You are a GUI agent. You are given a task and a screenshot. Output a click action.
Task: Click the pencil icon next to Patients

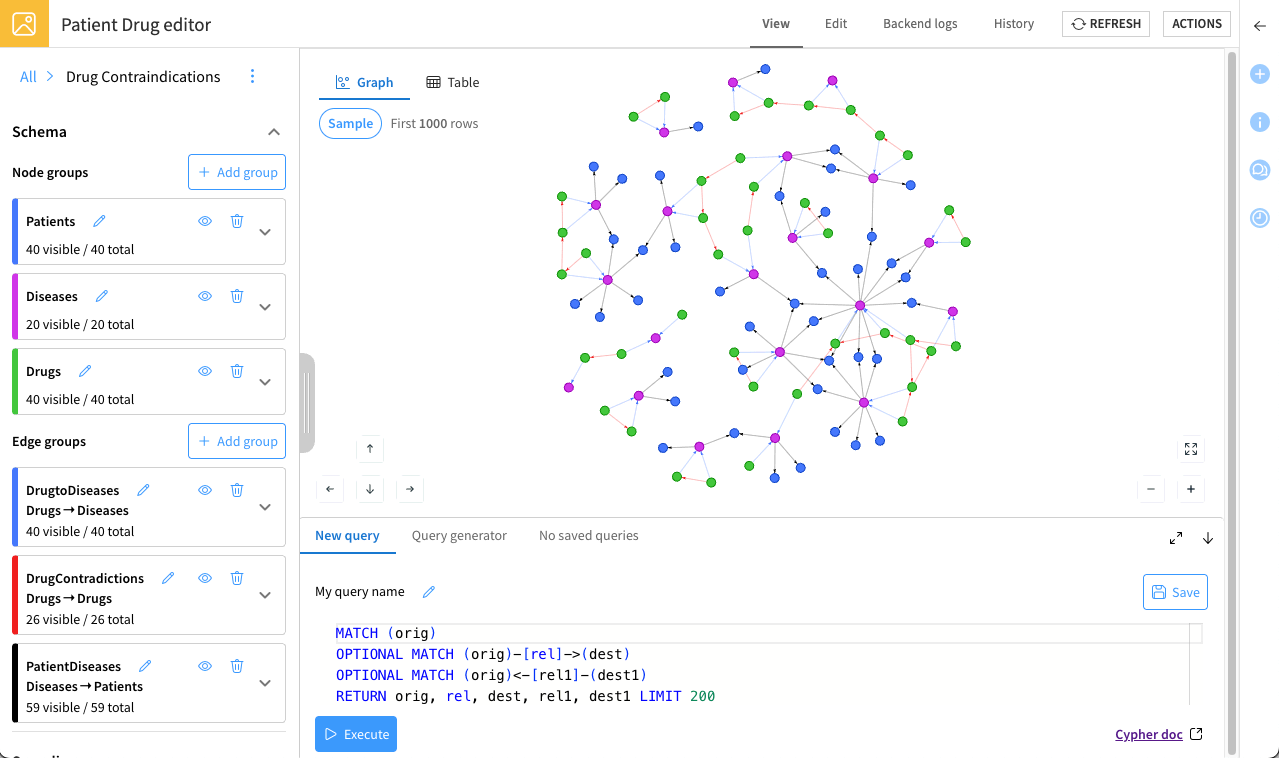coord(99,221)
